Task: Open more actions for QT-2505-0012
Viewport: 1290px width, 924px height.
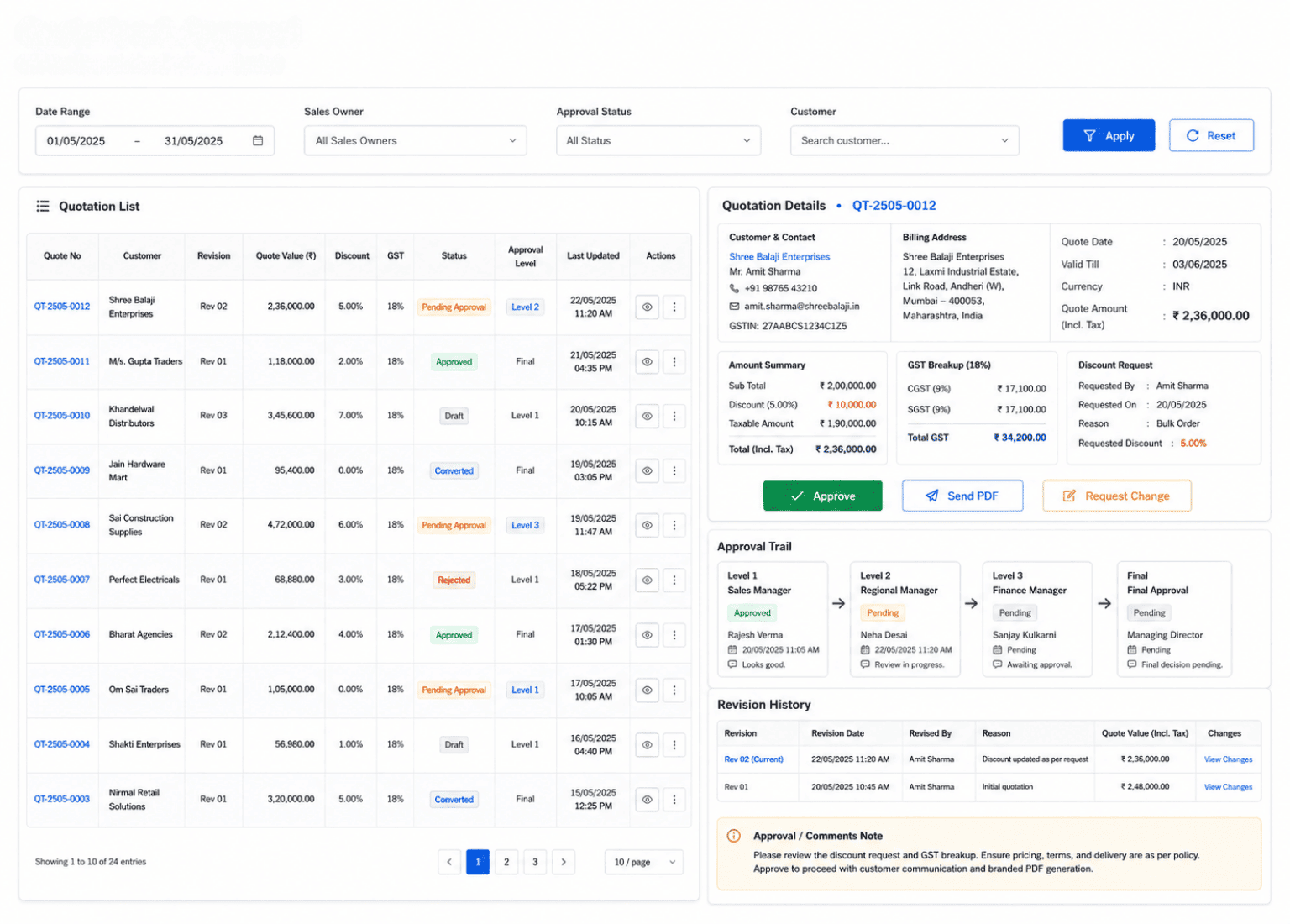Action: pos(674,307)
